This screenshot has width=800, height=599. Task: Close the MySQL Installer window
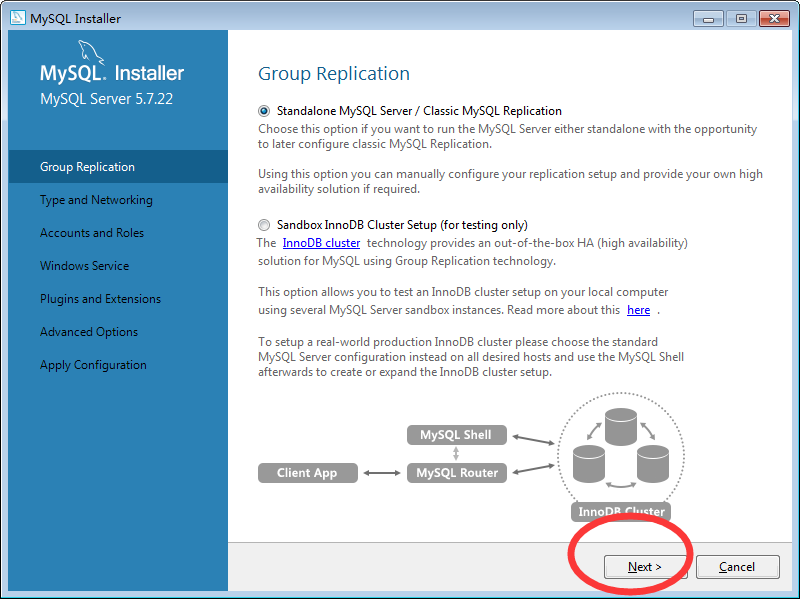[774, 19]
